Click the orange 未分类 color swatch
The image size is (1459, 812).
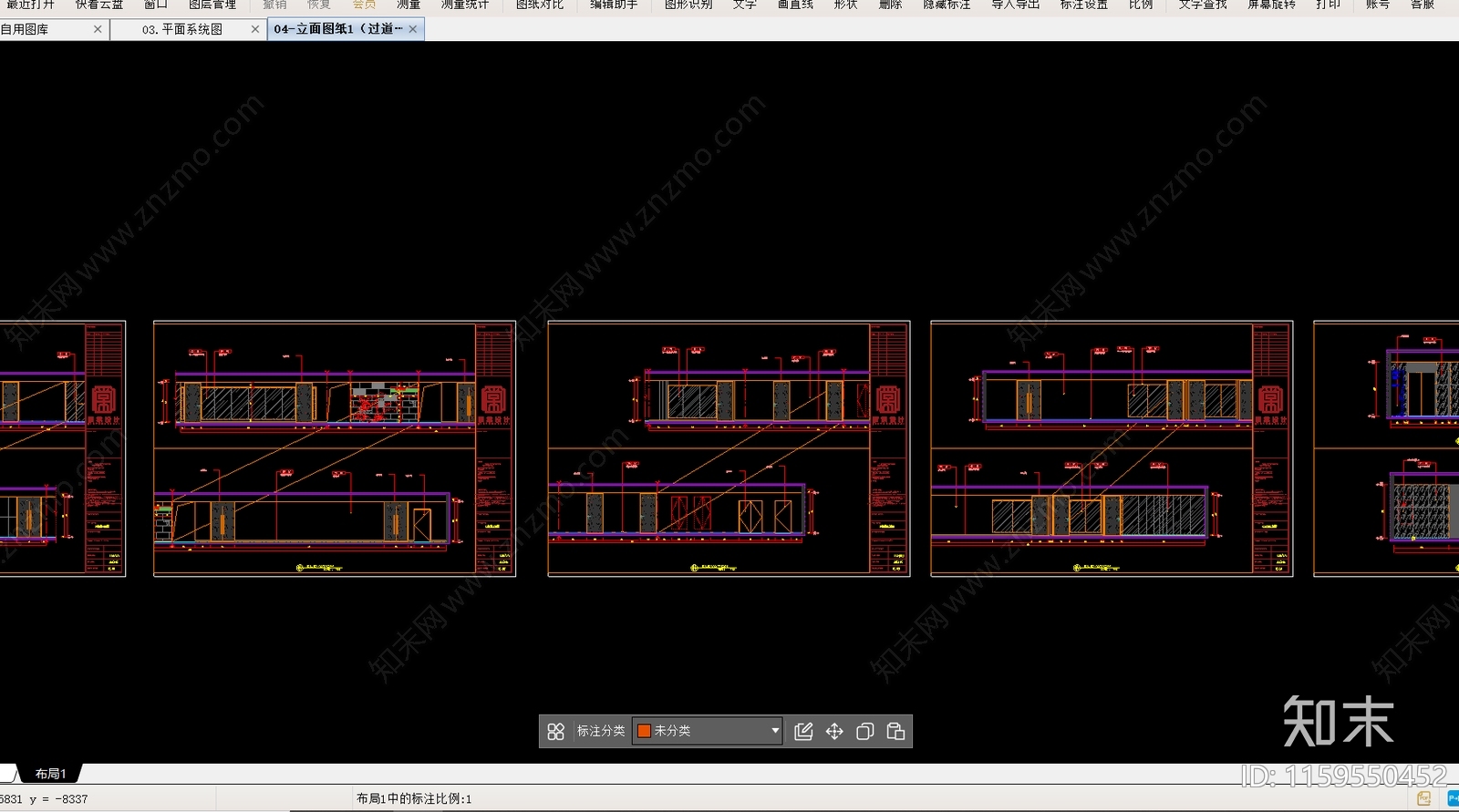pos(644,731)
